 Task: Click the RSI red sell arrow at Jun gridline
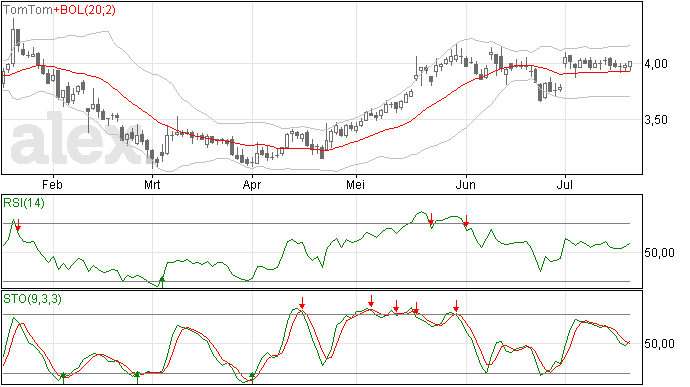(x=466, y=221)
